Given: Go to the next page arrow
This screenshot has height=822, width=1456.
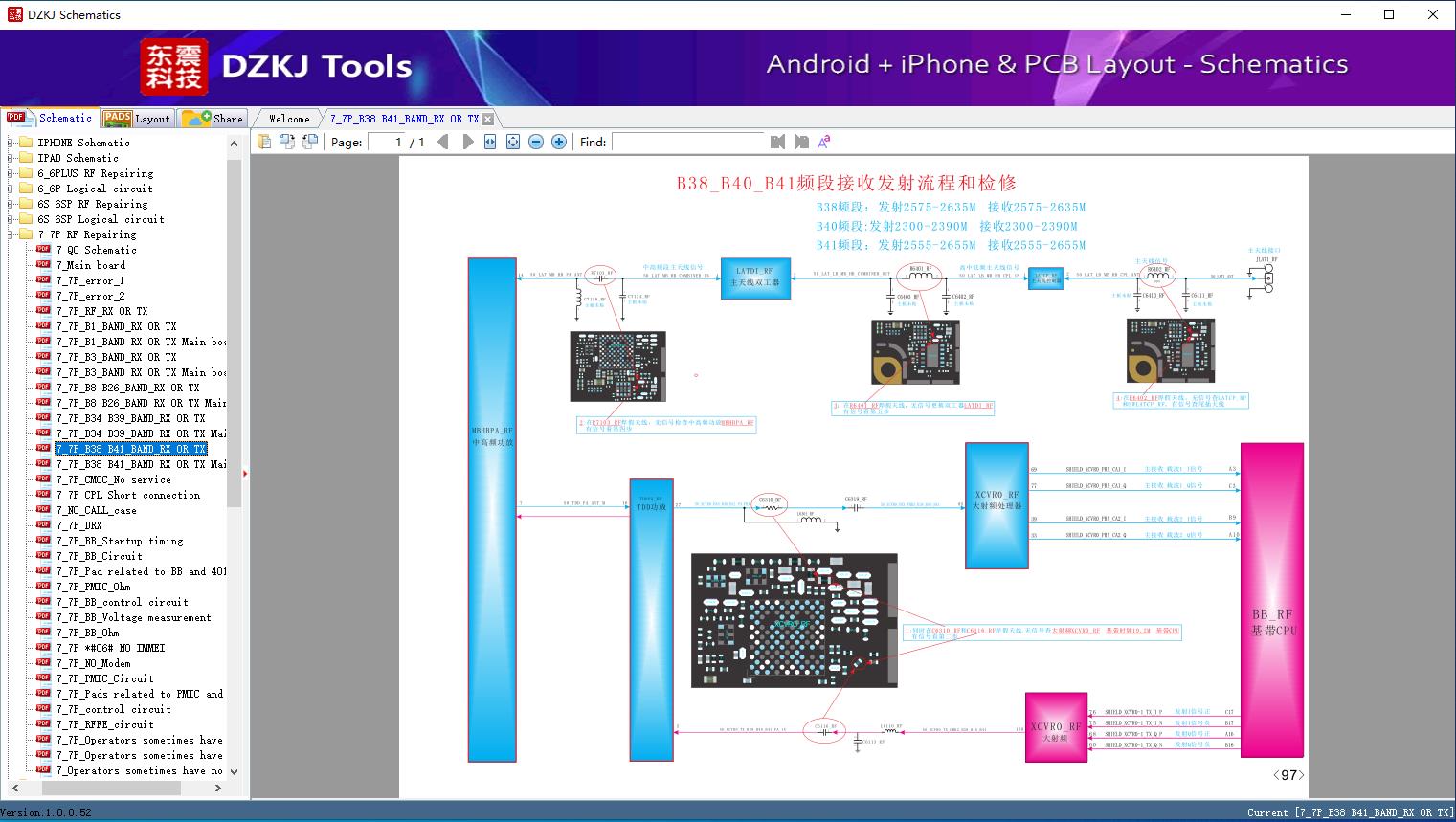Looking at the screenshot, I should pos(467,142).
